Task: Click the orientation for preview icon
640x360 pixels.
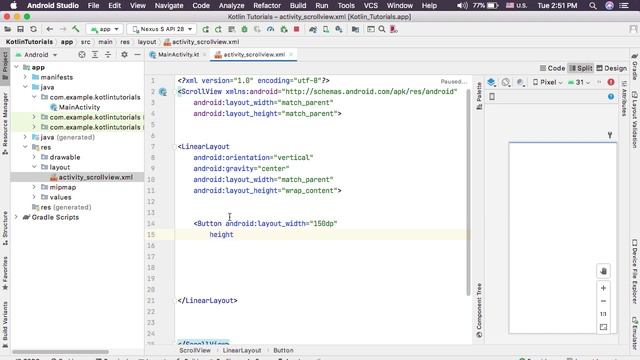Action: [506, 82]
